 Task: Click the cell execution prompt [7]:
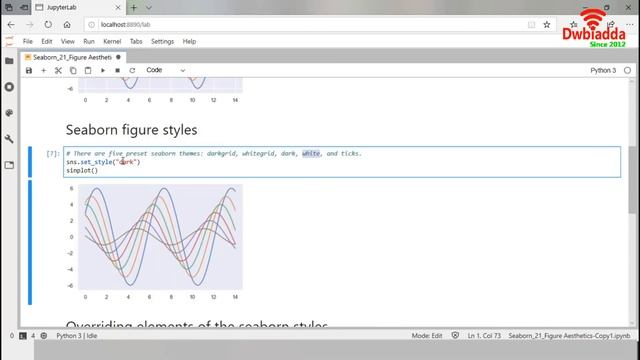tap(53, 153)
